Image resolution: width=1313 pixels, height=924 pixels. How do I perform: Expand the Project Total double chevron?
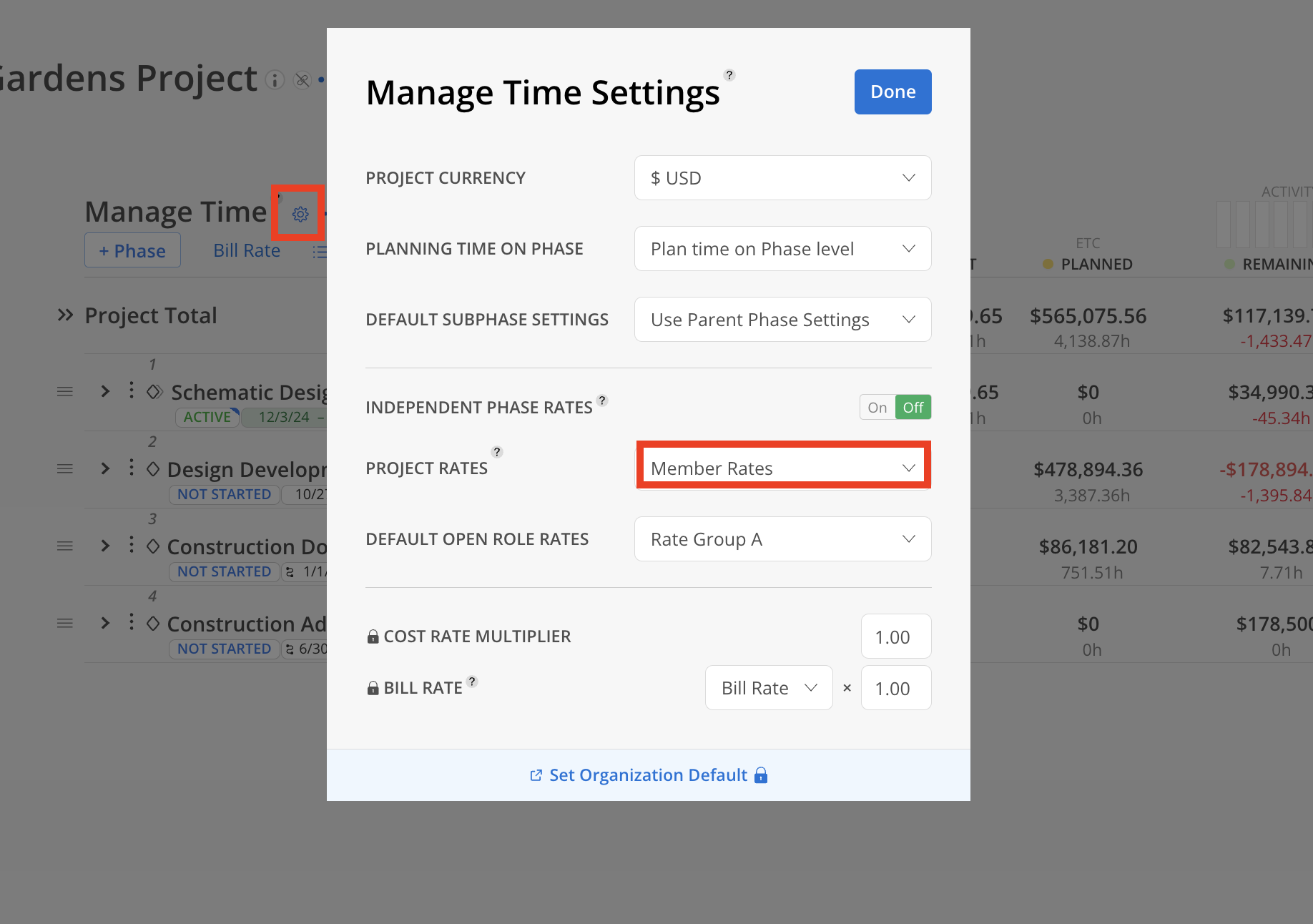tap(65, 315)
